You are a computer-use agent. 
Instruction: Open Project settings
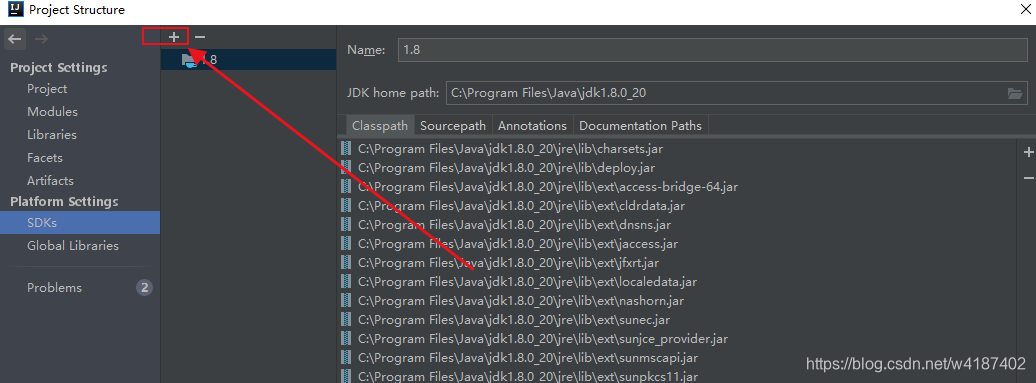pyautogui.click(x=47, y=88)
